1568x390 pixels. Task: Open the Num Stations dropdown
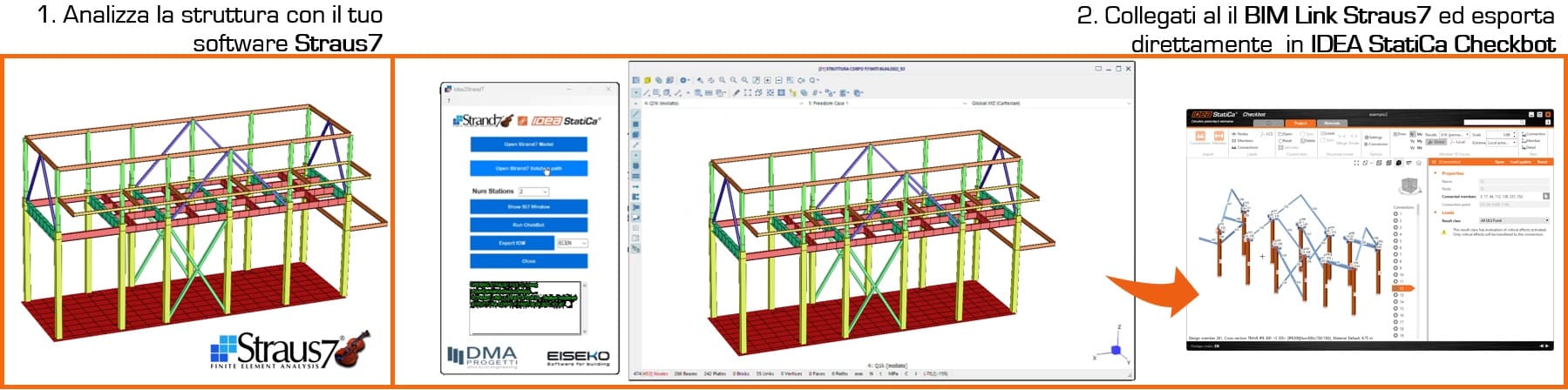pyautogui.click(x=533, y=192)
